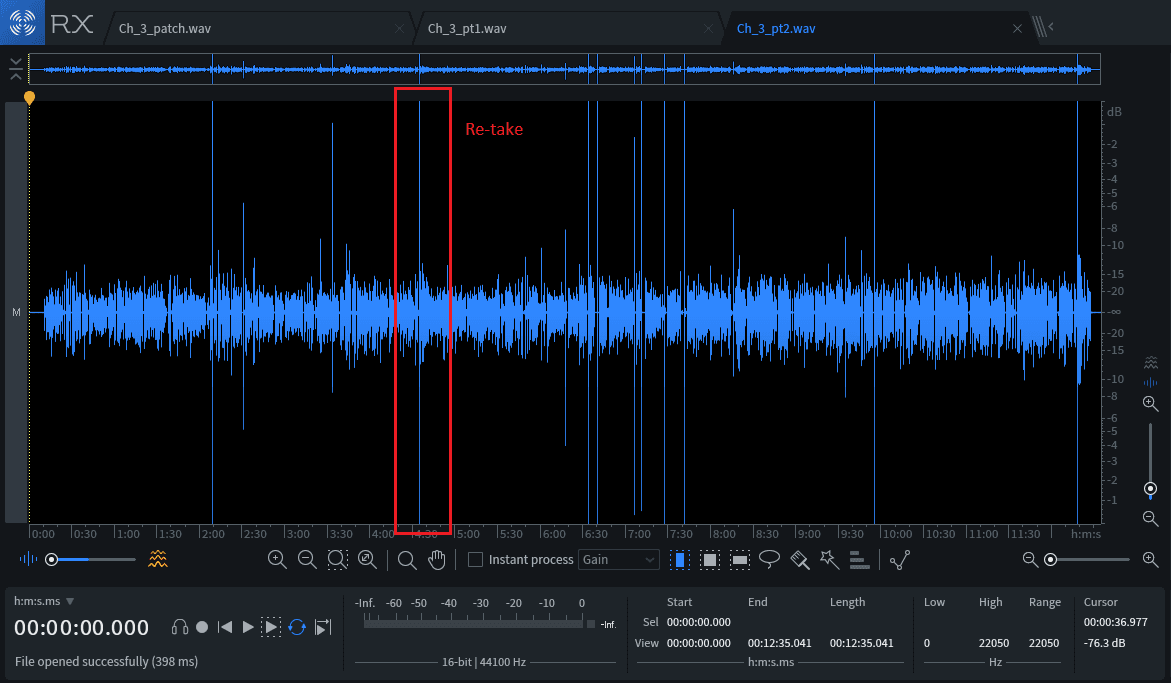The height and width of the screenshot is (683, 1171).
Task: Click the waveform view icon left of the slider
Action: 28,558
